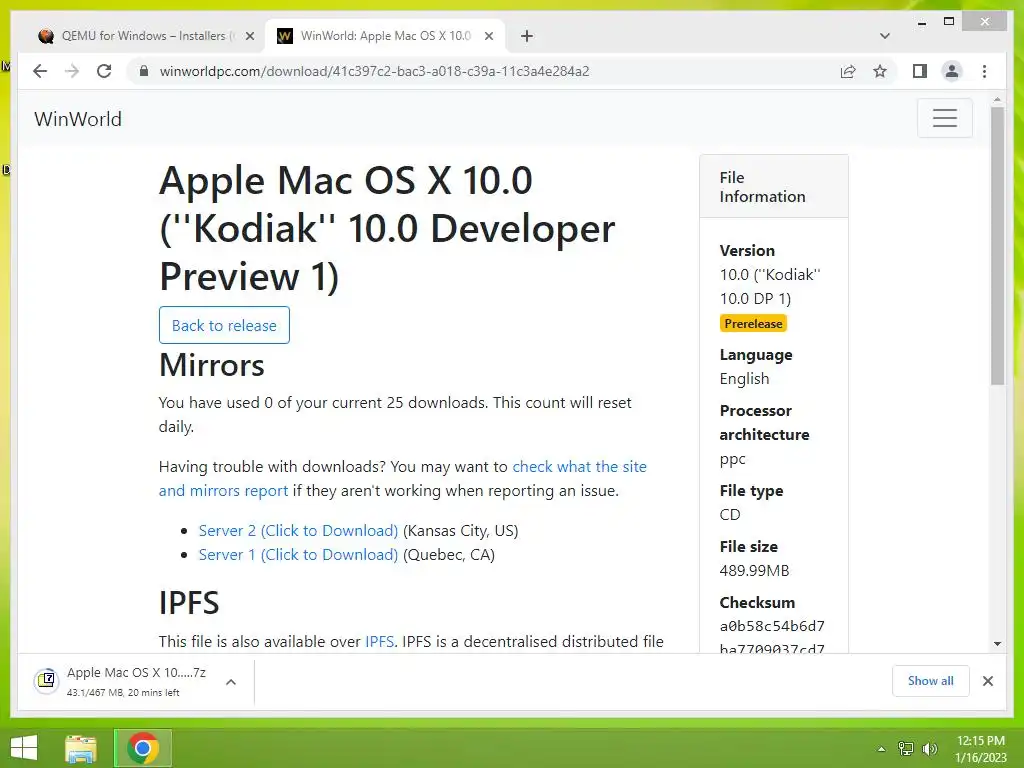This screenshot has width=1024, height=768.
Task: Click the address bar URL
Action: pos(374,71)
